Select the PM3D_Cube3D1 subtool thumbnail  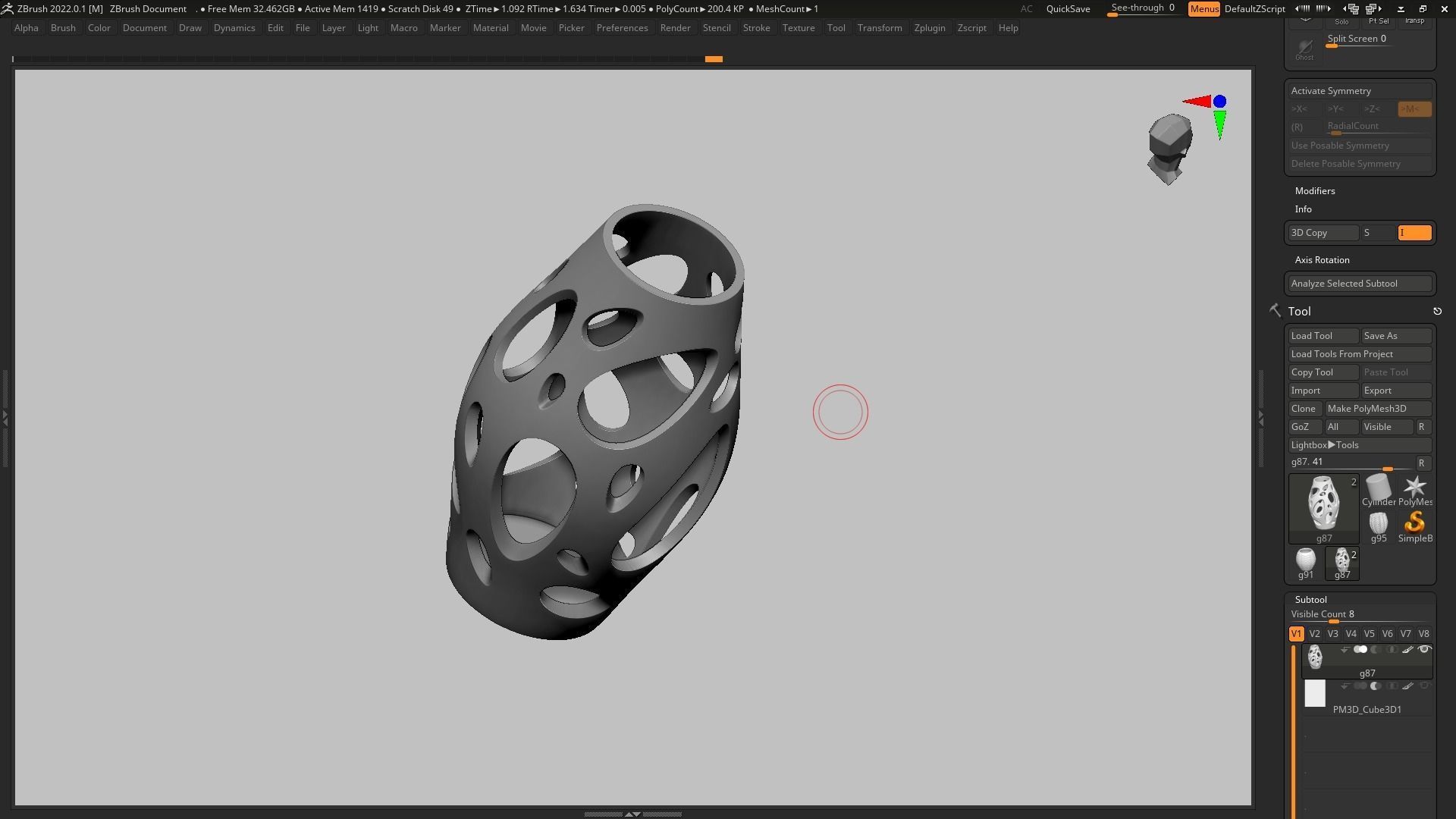[x=1315, y=694]
